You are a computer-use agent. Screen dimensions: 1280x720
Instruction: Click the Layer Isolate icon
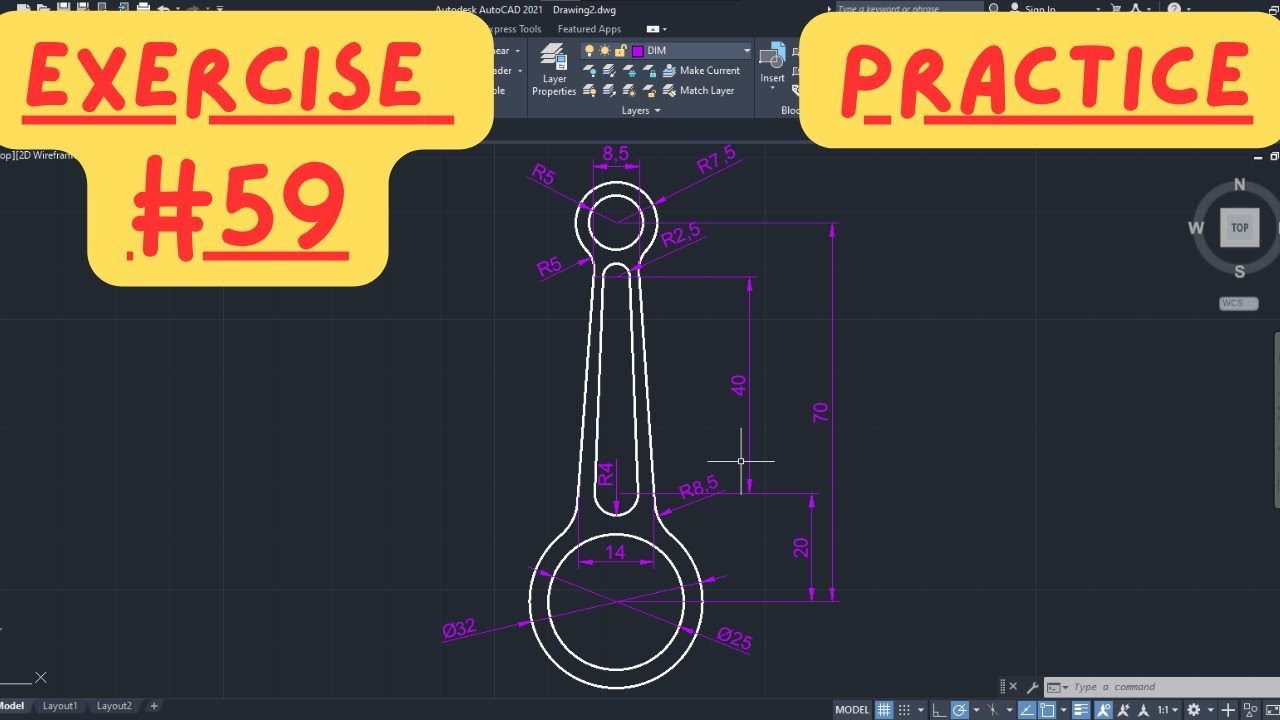tap(610, 71)
